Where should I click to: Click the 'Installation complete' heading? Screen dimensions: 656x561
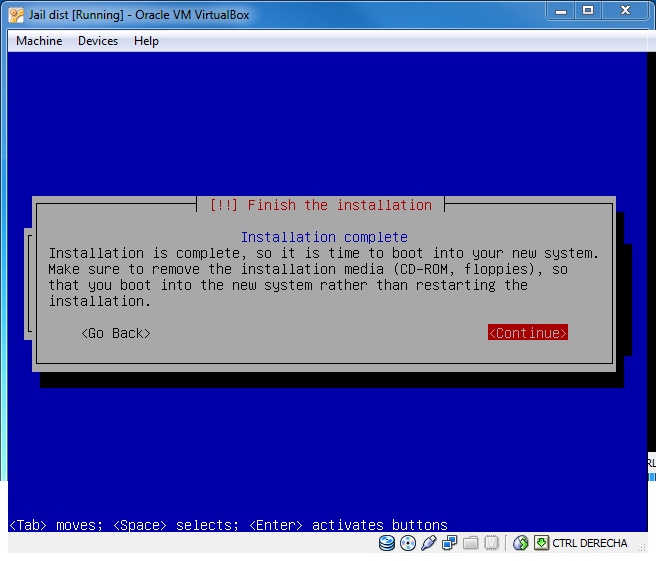(324, 237)
